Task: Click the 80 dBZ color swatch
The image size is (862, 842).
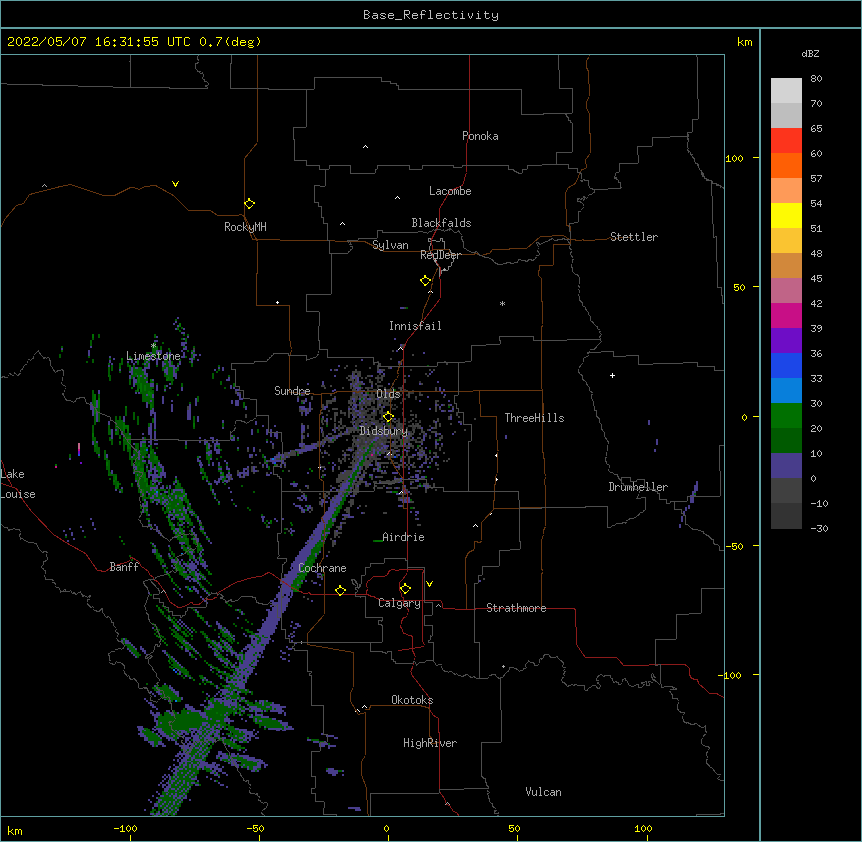Action: [786, 91]
